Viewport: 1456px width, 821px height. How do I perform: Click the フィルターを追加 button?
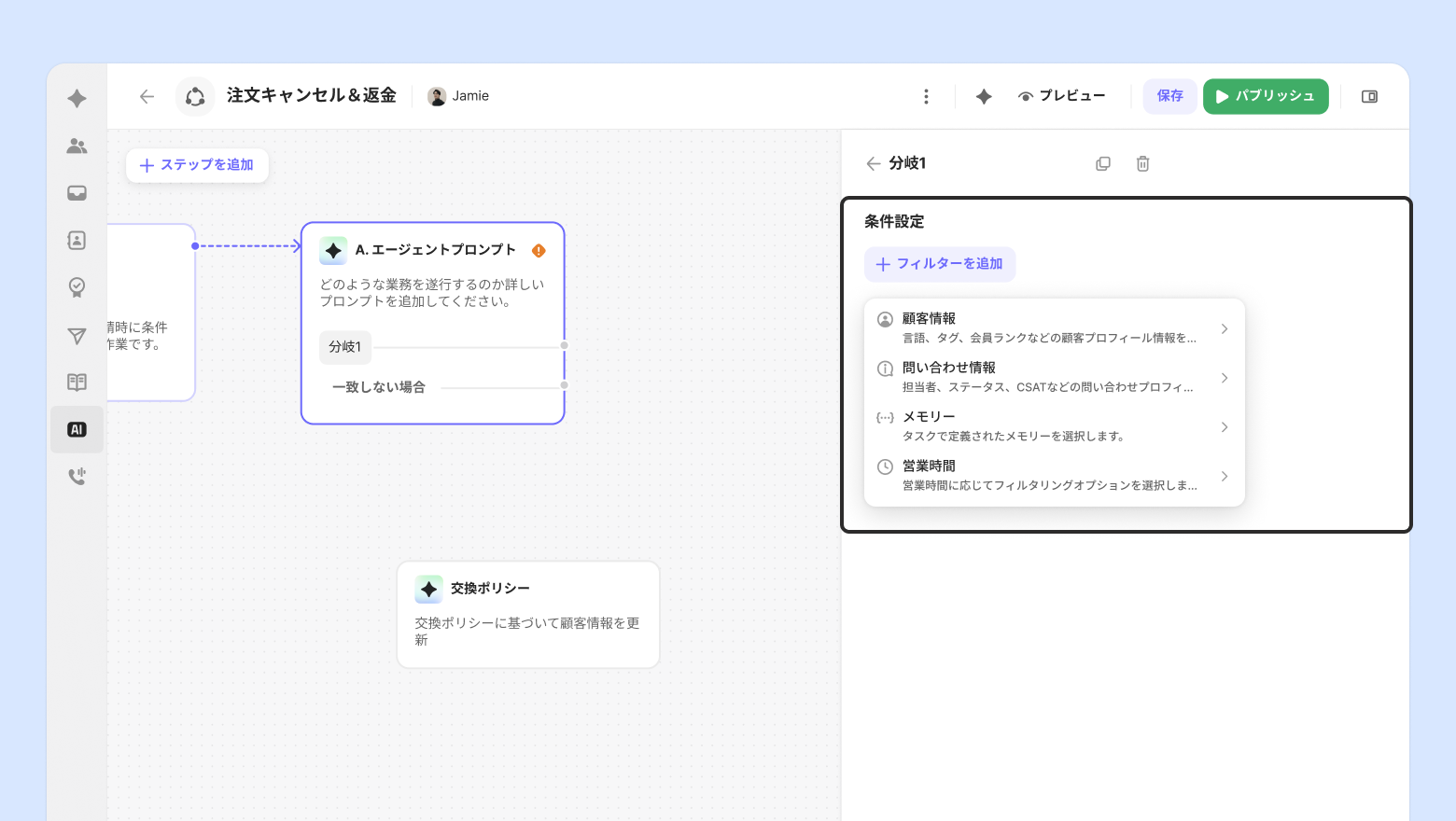940,264
